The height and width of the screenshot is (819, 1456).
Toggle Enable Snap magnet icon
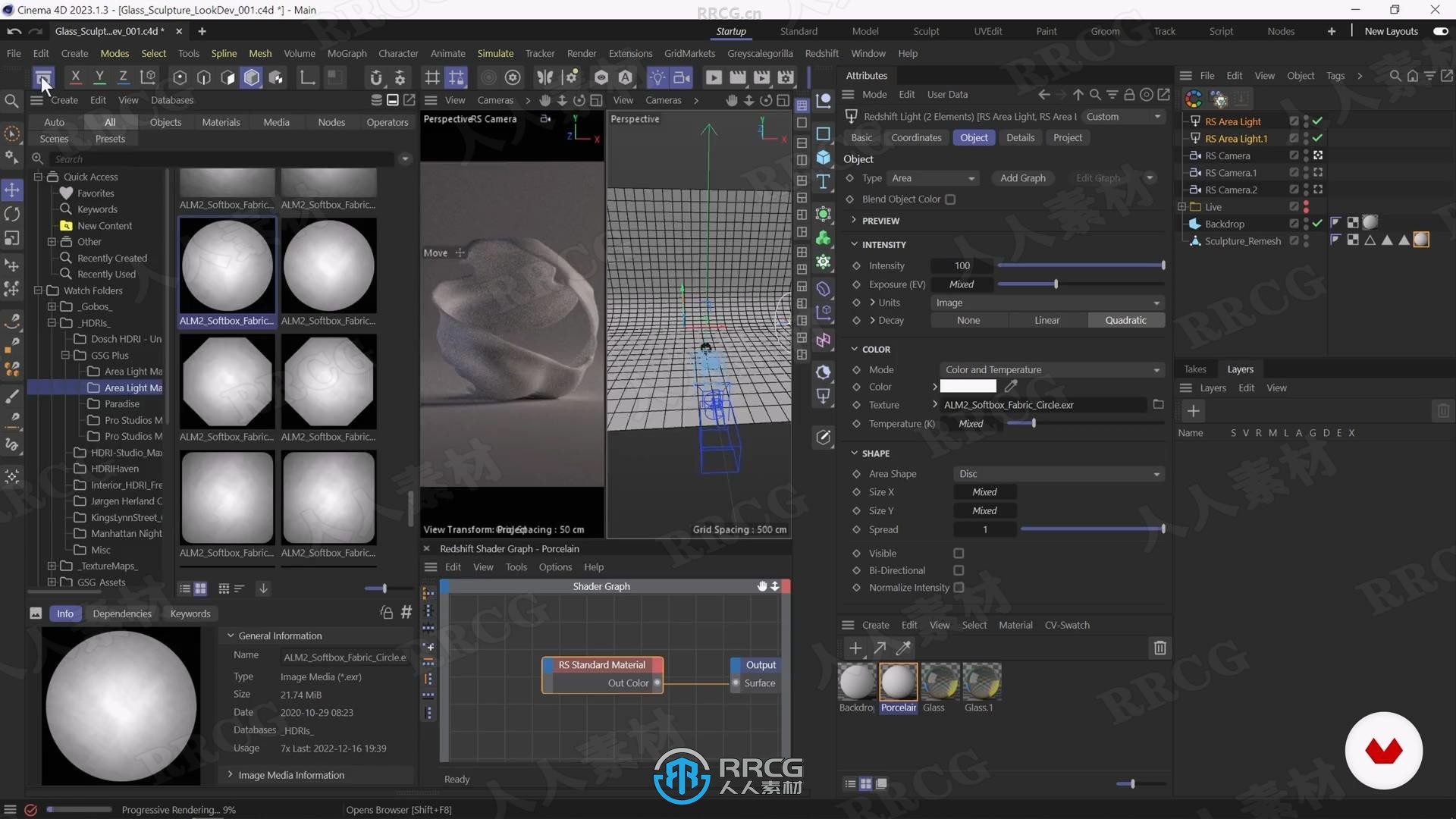(x=375, y=77)
